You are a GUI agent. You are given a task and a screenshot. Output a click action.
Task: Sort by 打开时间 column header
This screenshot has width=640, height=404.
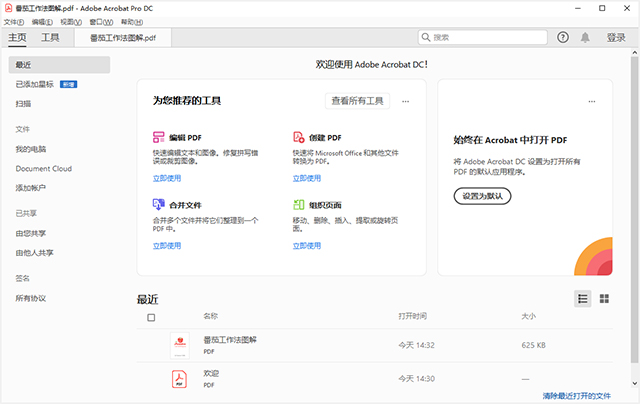[x=413, y=316]
